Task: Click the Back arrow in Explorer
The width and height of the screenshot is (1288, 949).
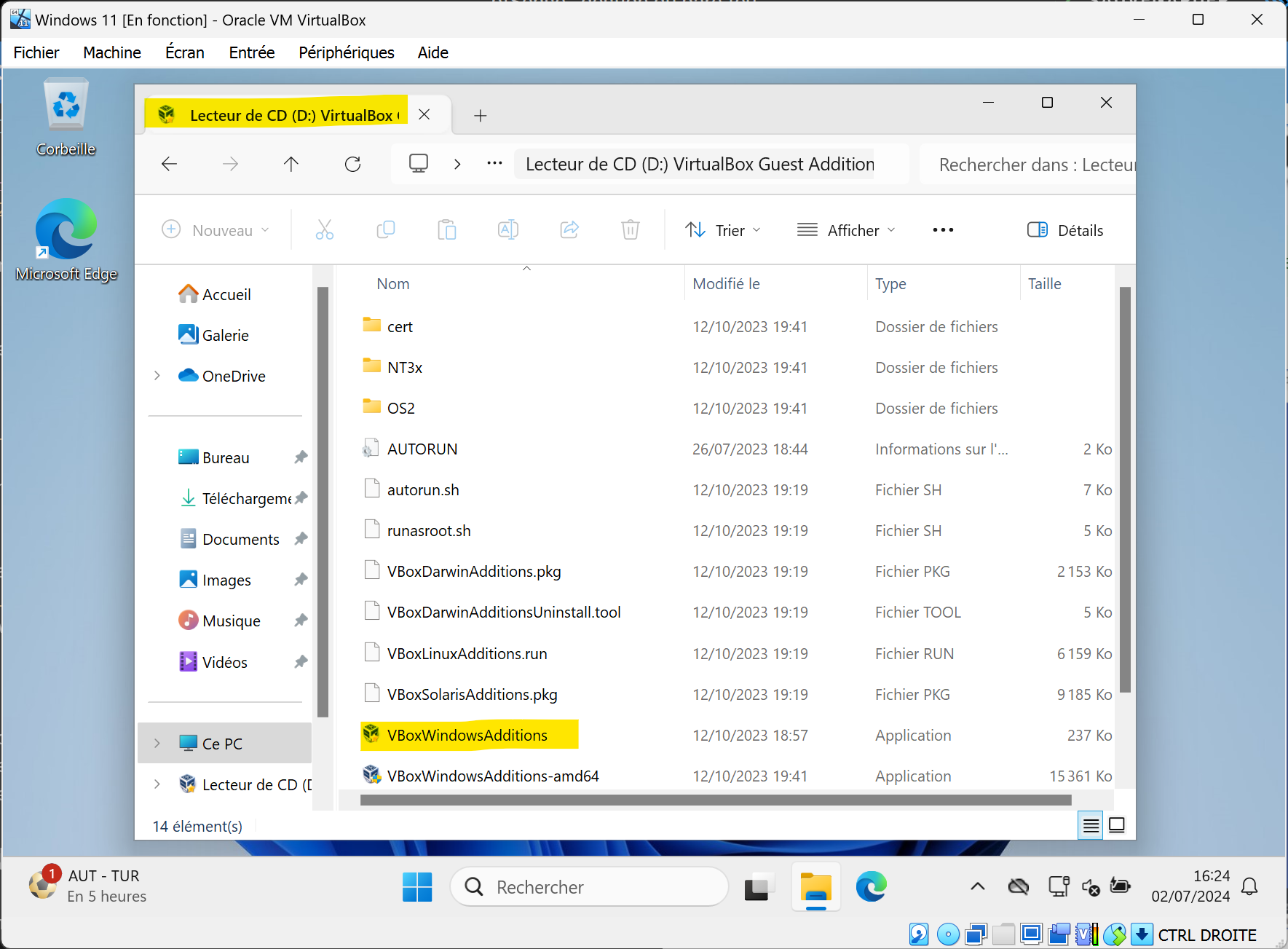Action: tap(169, 164)
